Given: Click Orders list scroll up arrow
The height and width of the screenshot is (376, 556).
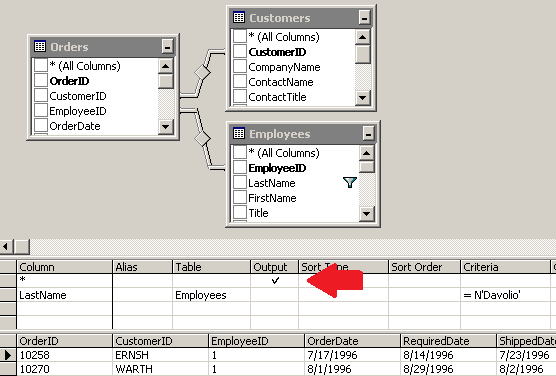Looking at the screenshot, I should [x=166, y=66].
